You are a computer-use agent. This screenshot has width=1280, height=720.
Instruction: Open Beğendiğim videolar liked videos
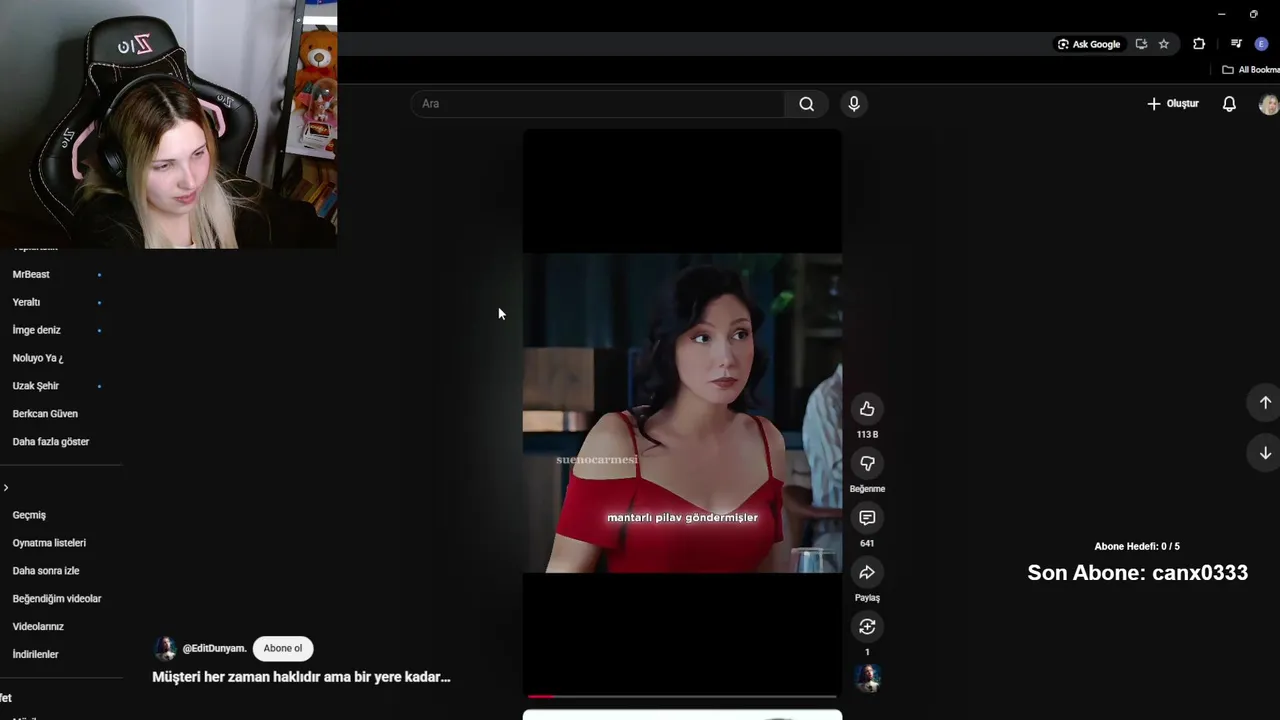[x=58, y=599]
